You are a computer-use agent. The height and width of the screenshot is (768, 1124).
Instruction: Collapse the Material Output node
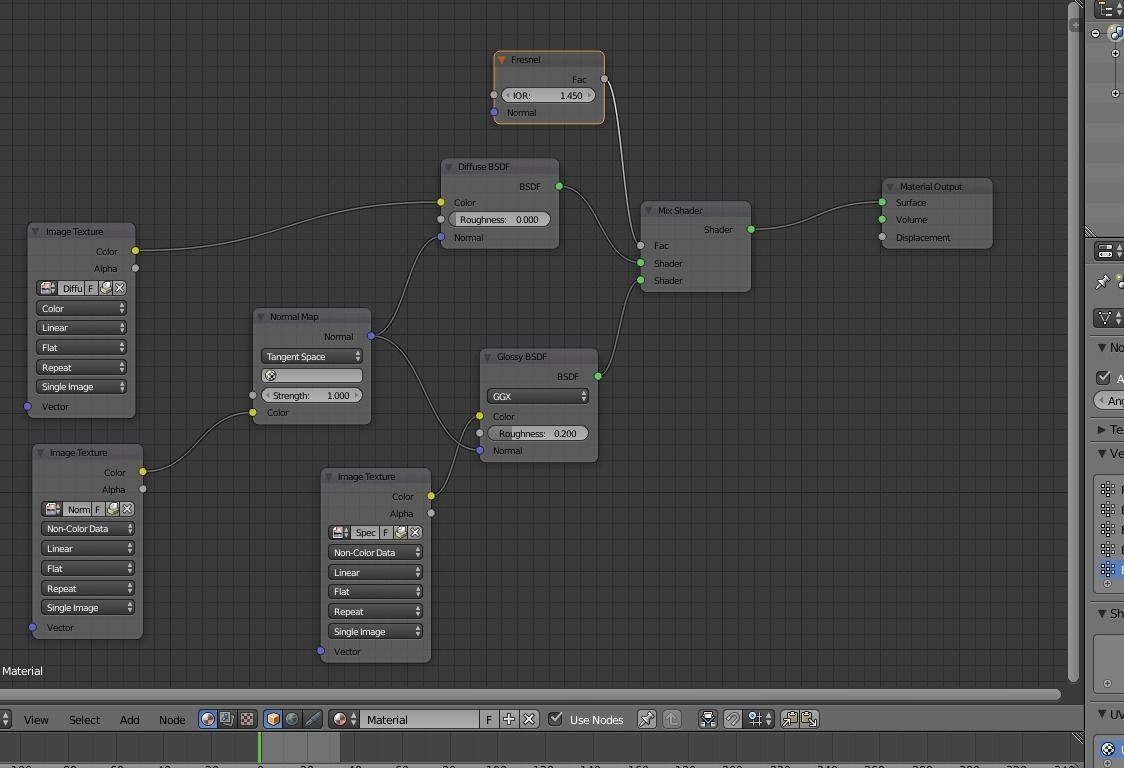click(x=890, y=186)
